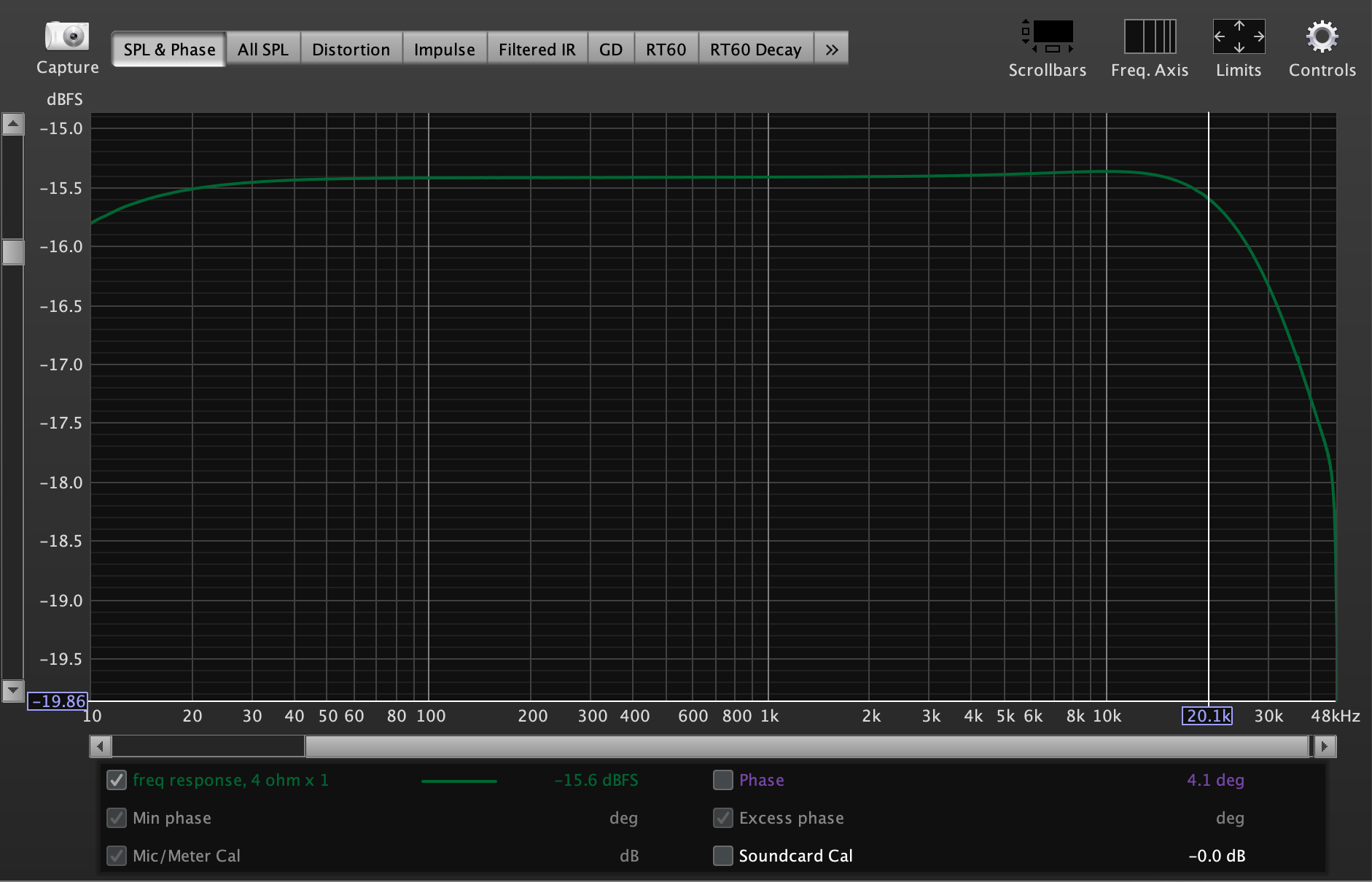This screenshot has height=882, width=1372.
Task: Click the 20.1k frequency cursor box
Action: (1207, 716)
